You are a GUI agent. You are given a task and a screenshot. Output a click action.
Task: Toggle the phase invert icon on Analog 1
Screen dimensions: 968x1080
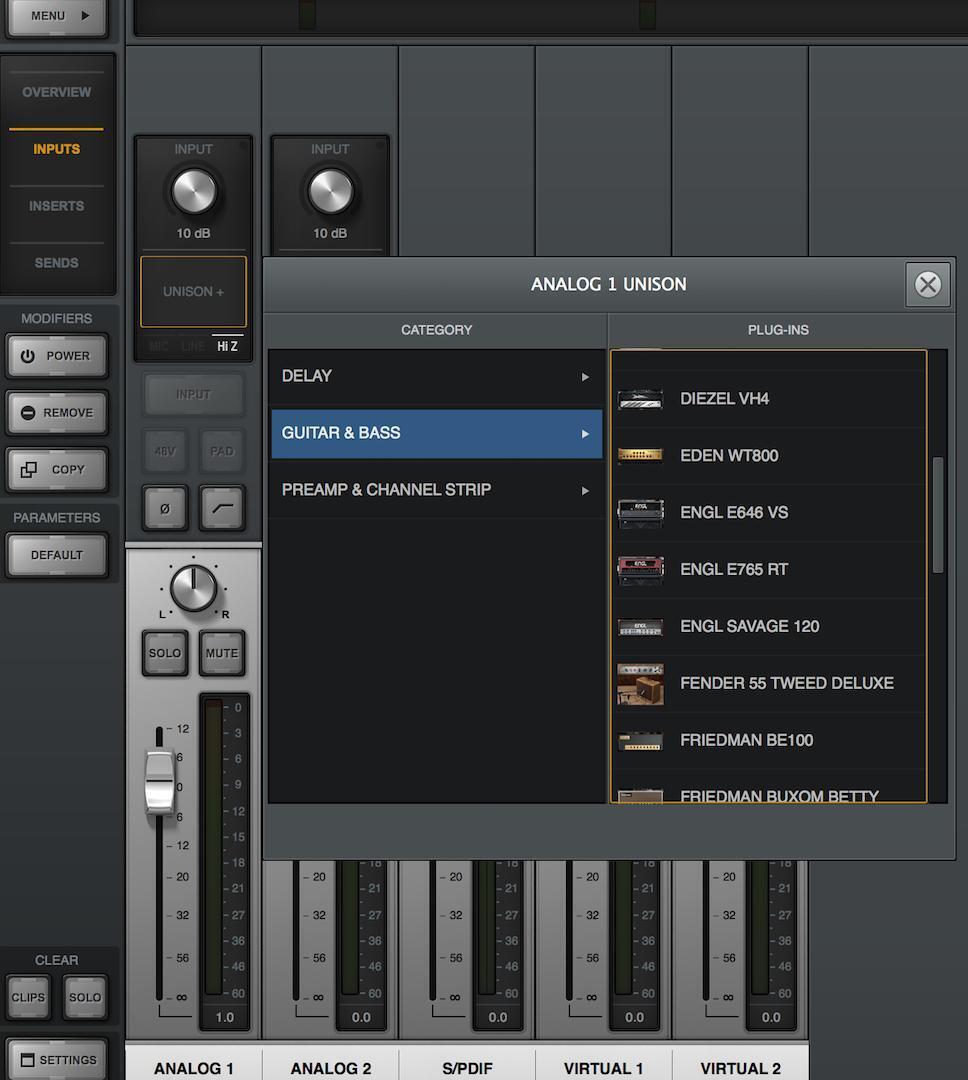(x=164, y=507)
